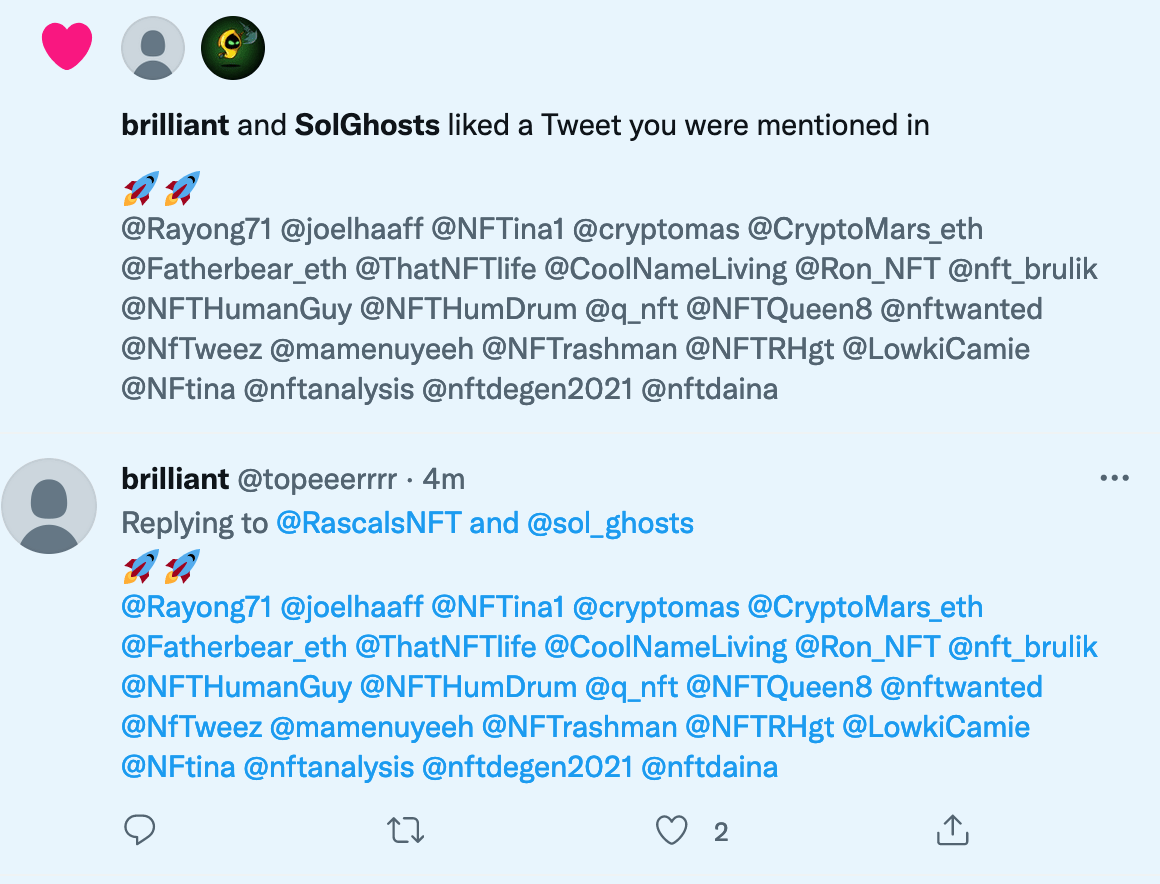Like the tweet with the heart icon
Viewport: 1160px width, 884px height.
672,829
